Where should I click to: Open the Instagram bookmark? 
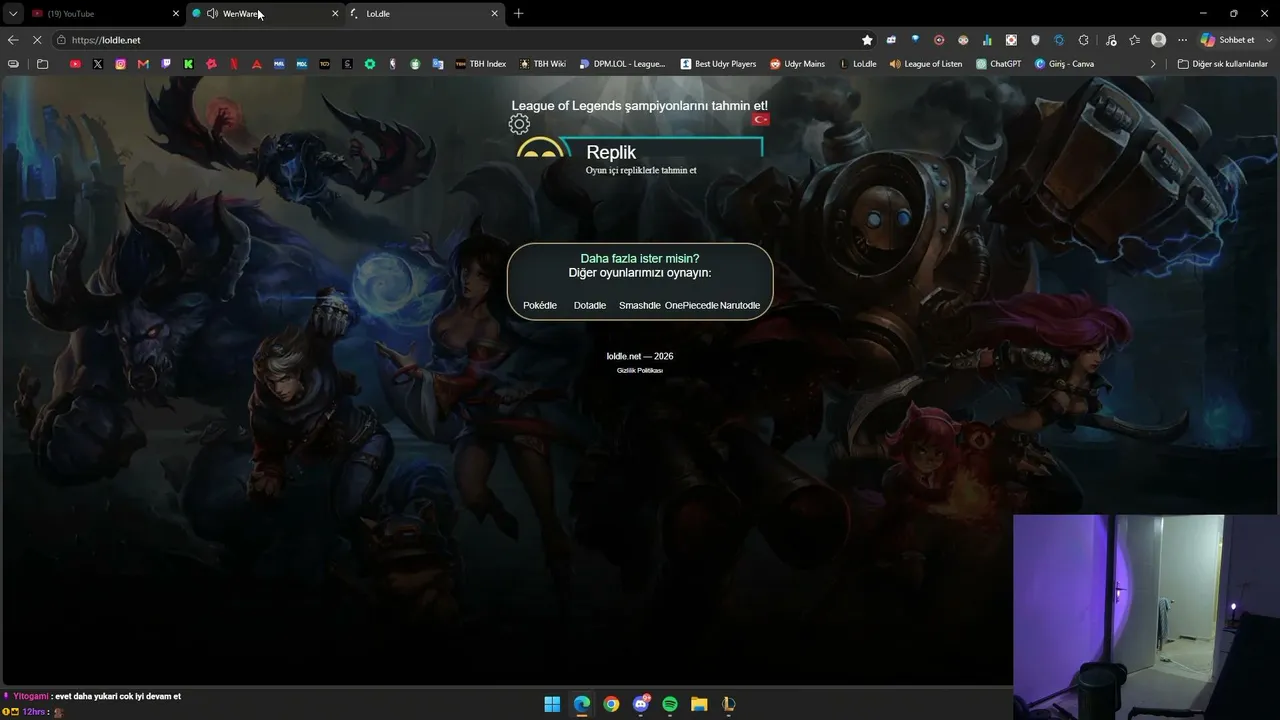pos(121,64)
